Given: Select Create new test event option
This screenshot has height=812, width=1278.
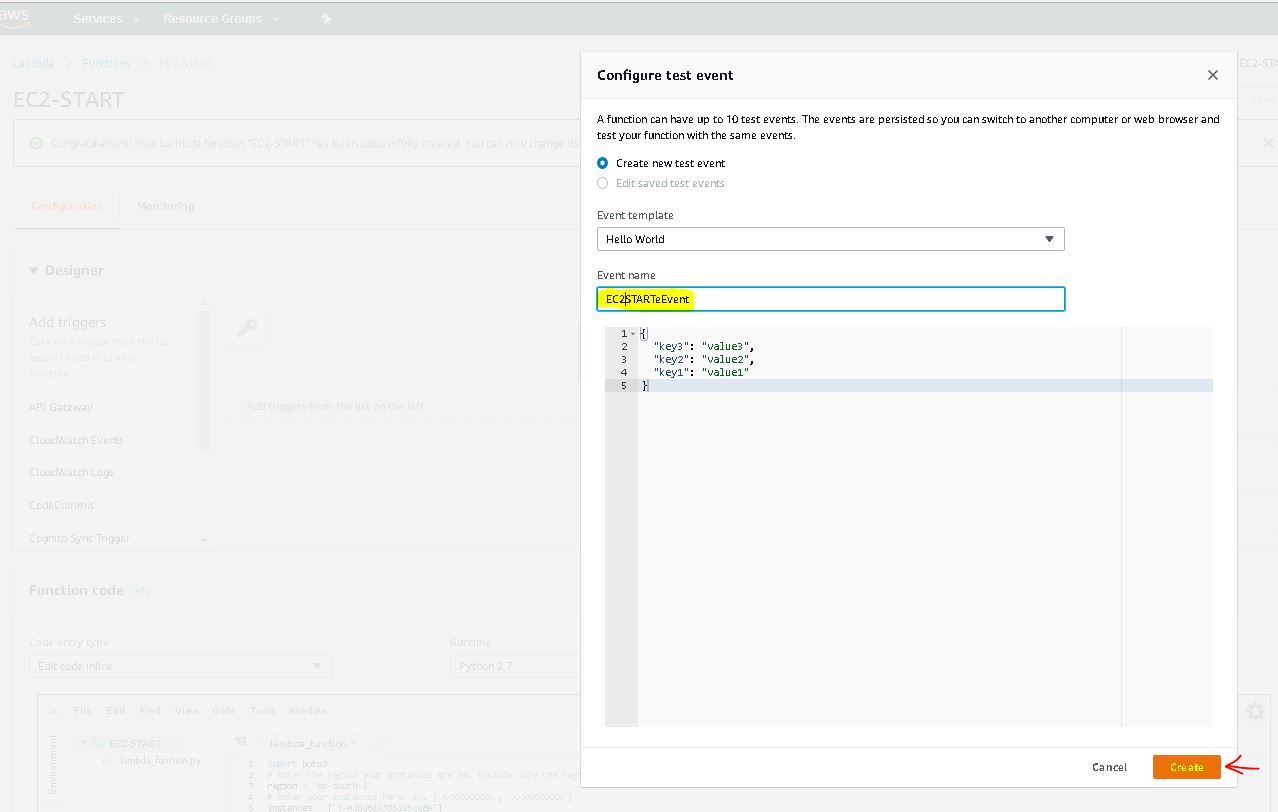Looking at the screenshot, I should tap(602, 163).
